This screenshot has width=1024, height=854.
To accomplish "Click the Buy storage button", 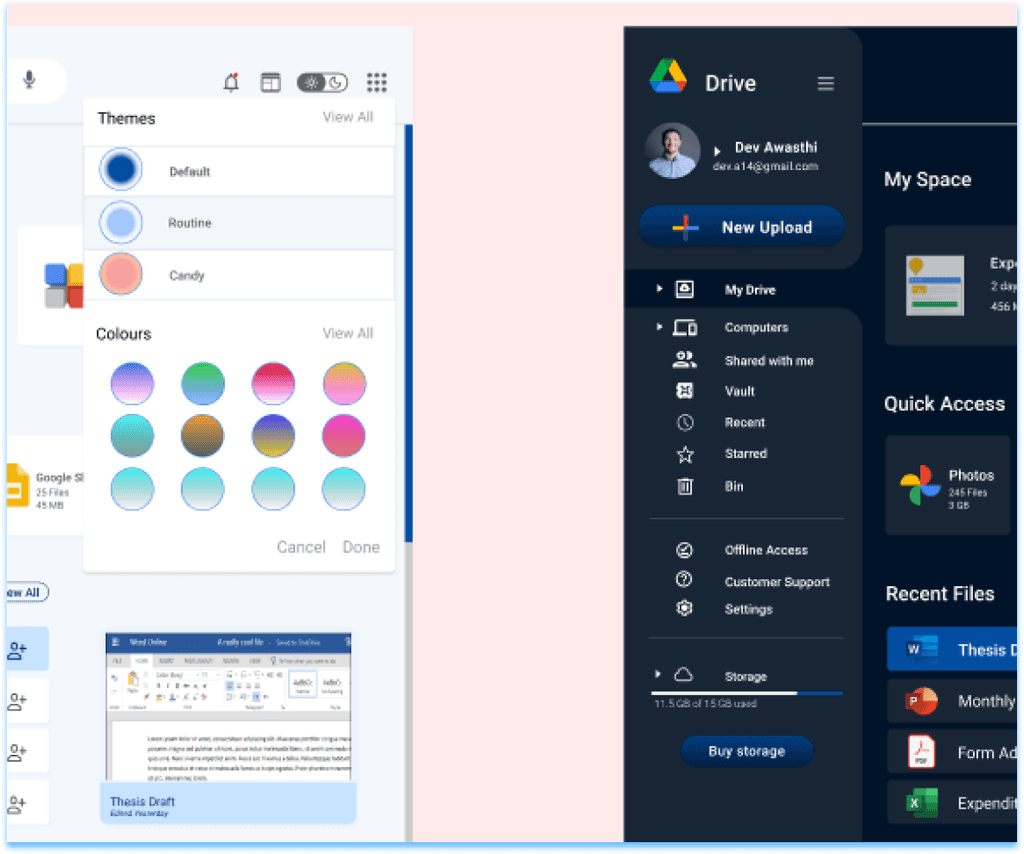I will point(747,751).
